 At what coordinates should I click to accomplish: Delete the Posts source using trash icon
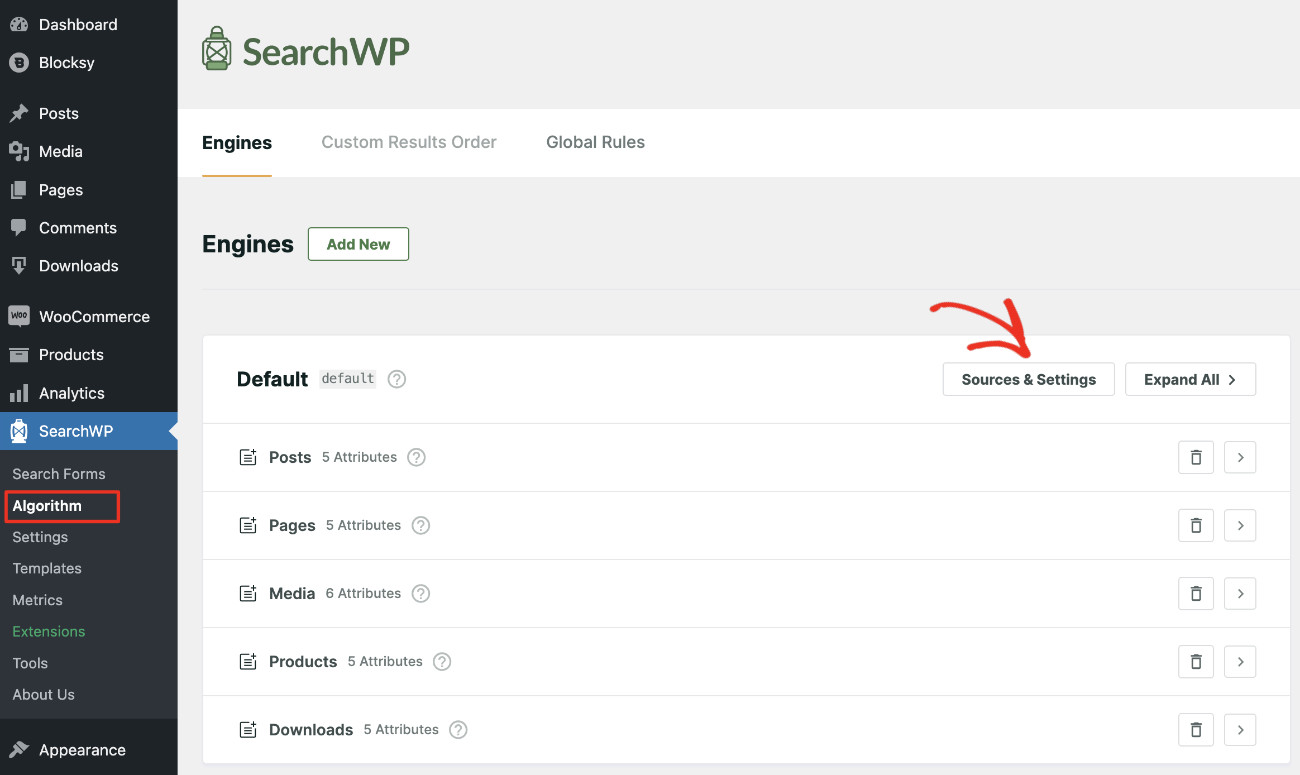point(1195,457)
